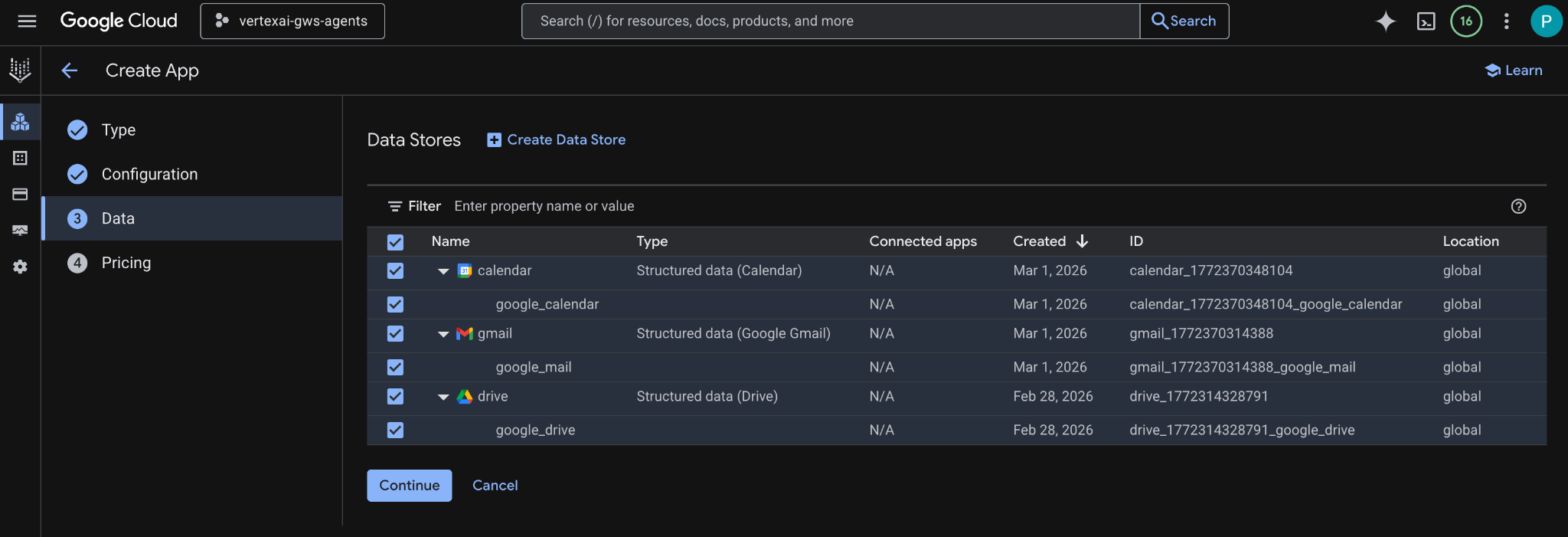Collapse the gmail data store row
The height and width of the screenshot is (537, 1568).
[443, 334]
